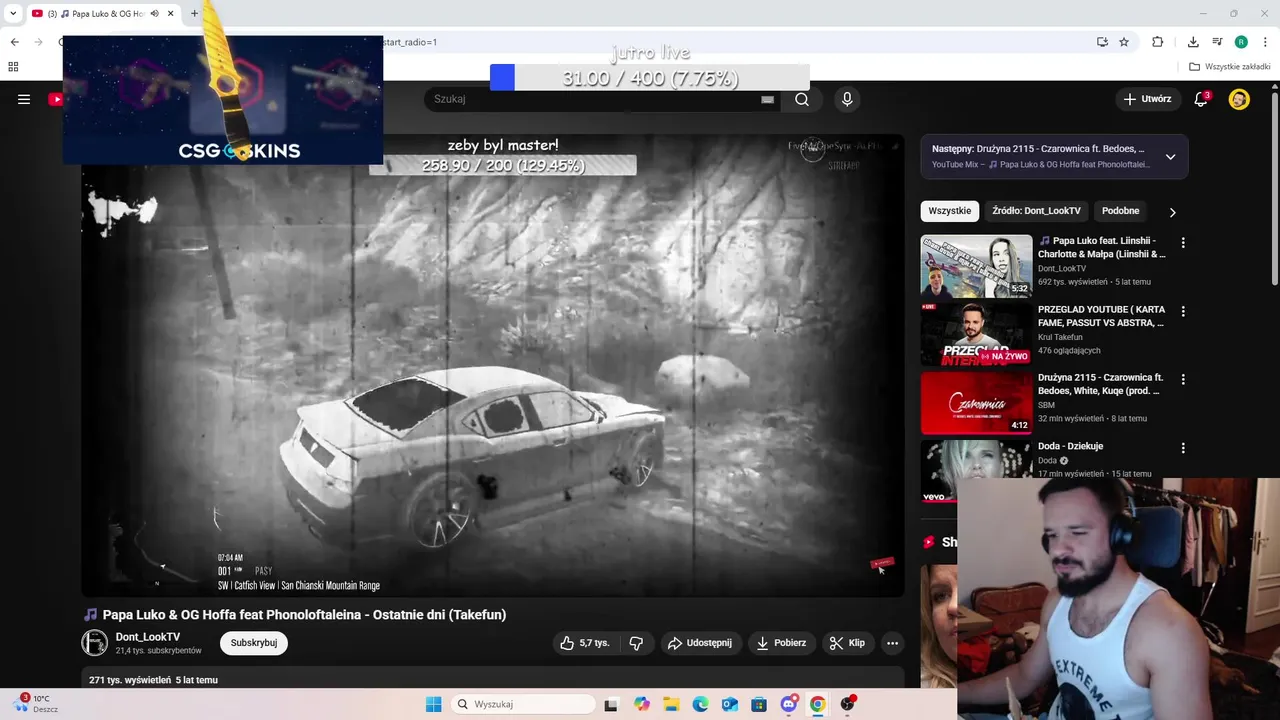The width and height of the screenshot is (1280, 720).
Task: Show more filter chips with right arrow
Action: coord(1172,212)
